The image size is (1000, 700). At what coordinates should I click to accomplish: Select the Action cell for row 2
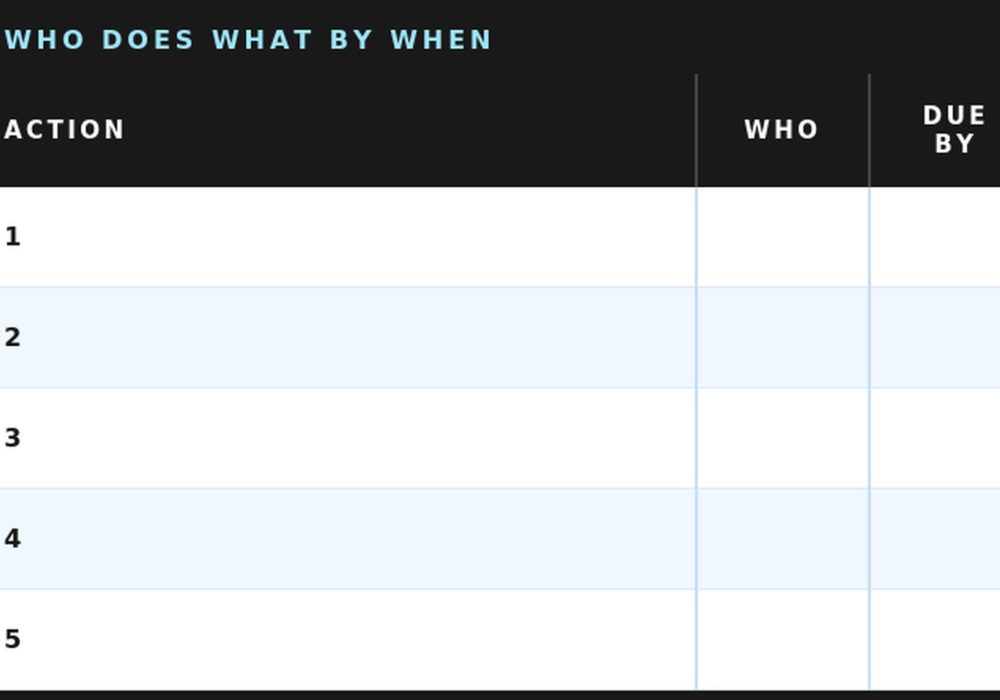(x=350, y=338)
